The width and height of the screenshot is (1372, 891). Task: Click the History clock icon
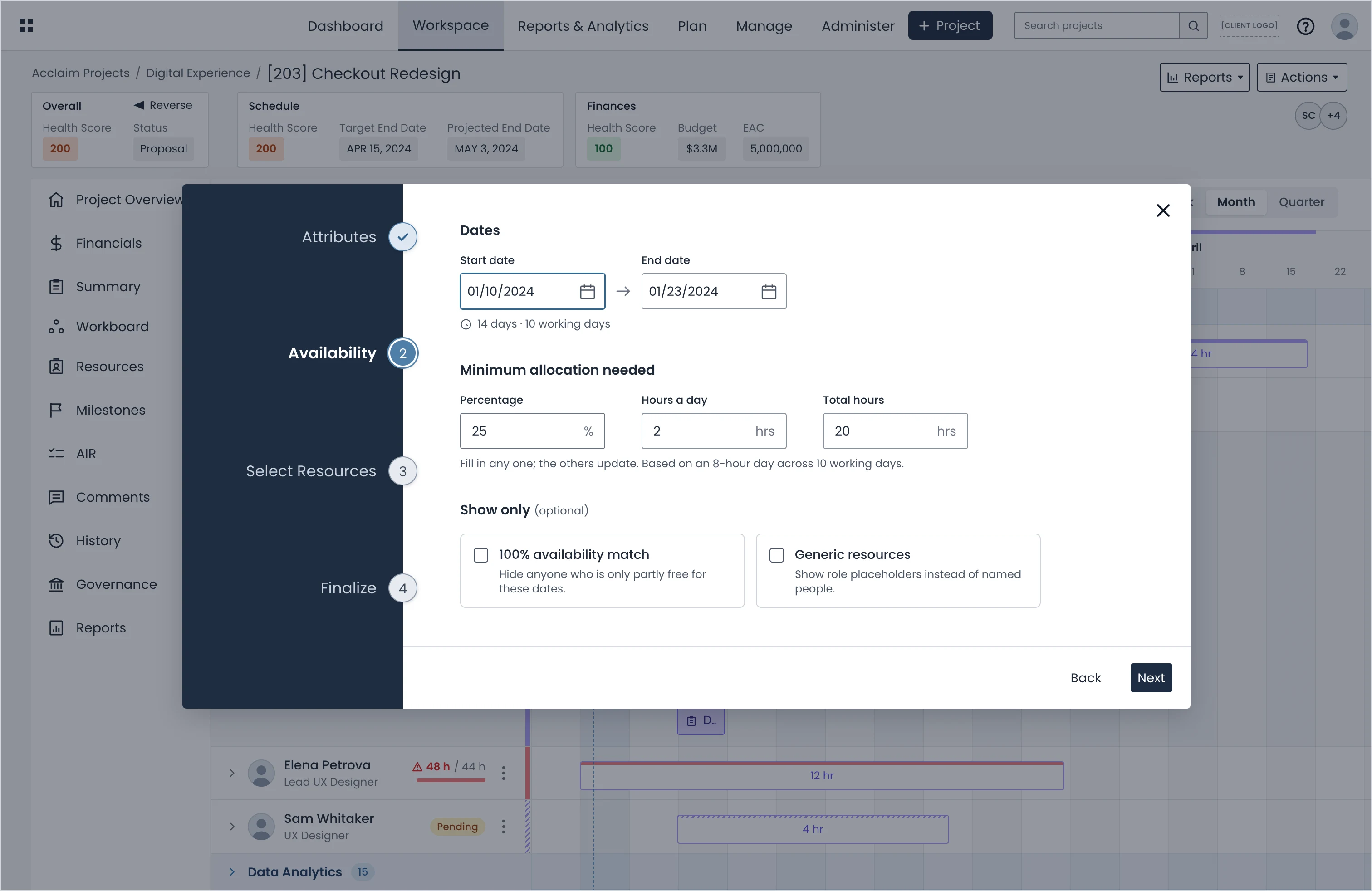56,541
